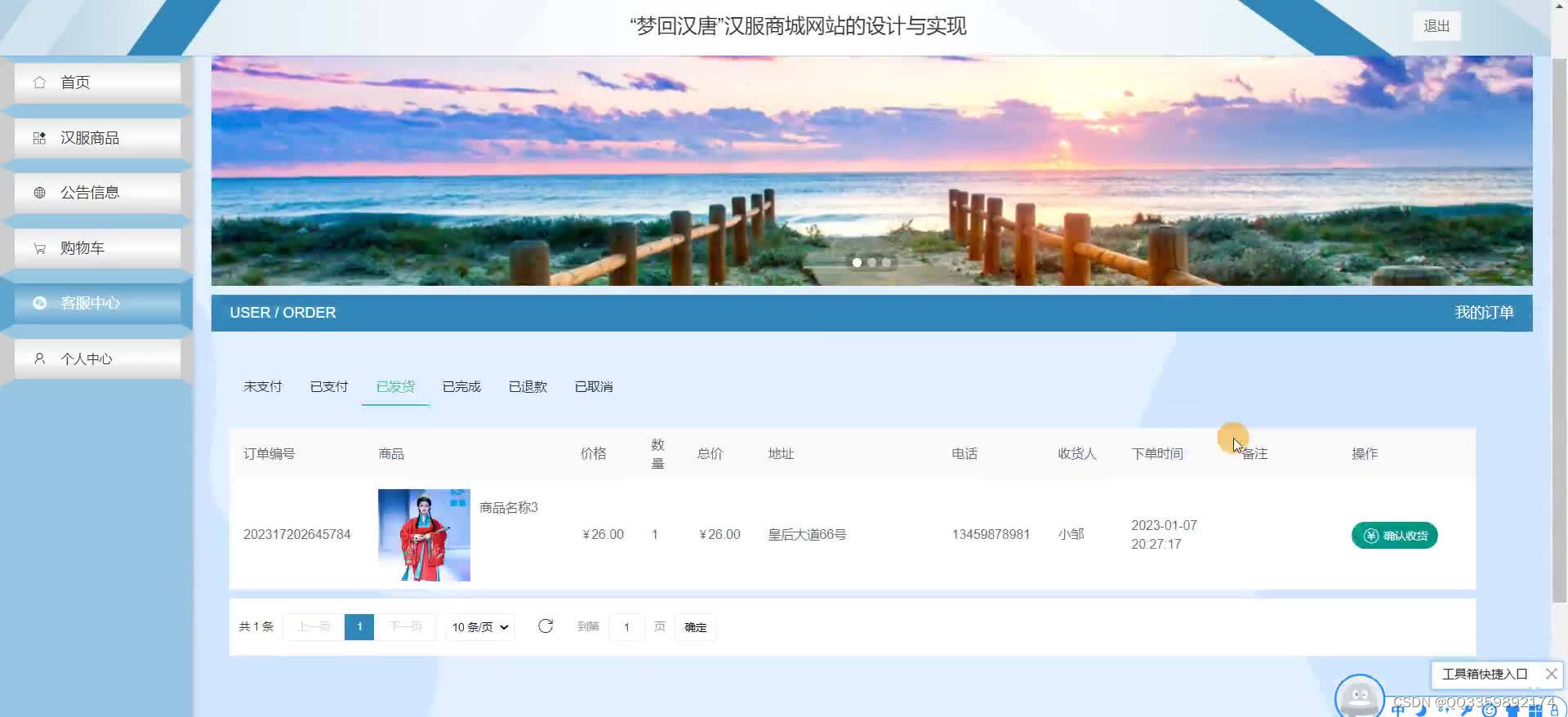Click the 订单编号 column header

[269, 453]
